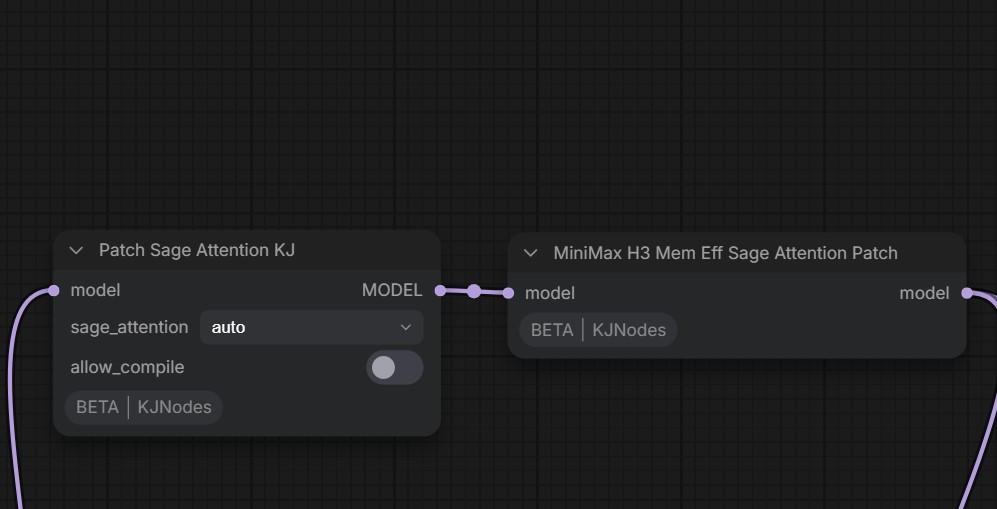Click empty canvas grid above the nodes

496,114
